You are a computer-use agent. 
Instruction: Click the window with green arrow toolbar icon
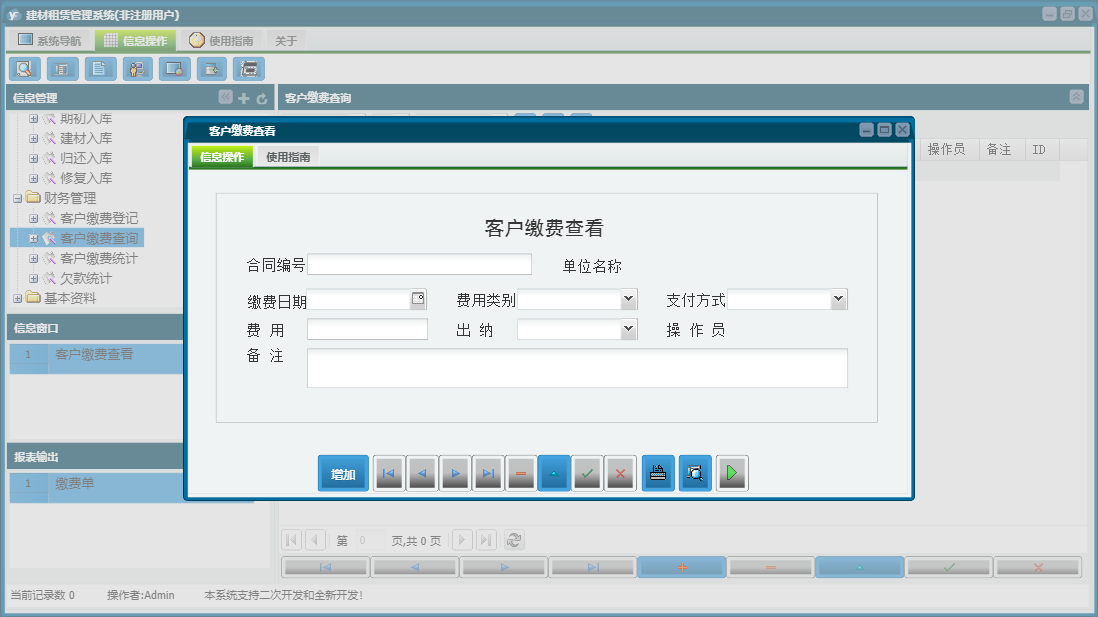point(211,69)
